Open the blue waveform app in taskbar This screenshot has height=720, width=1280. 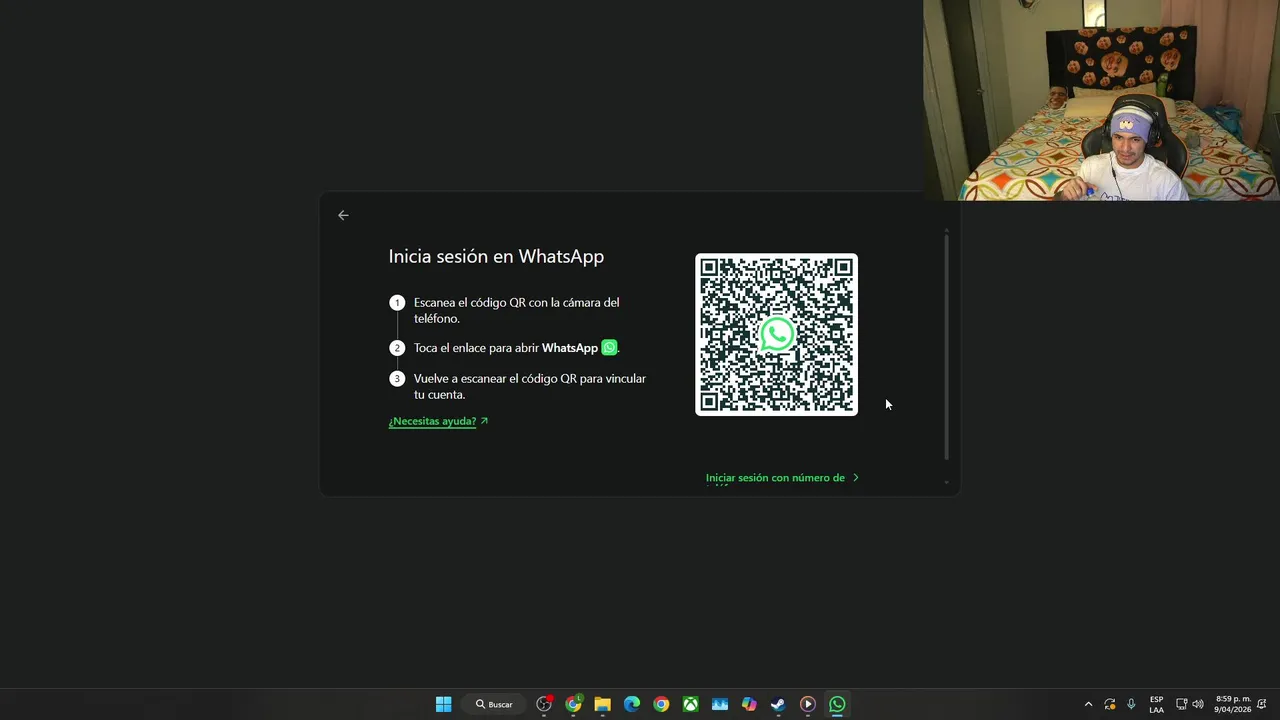pyautogui.click(x=720, y=704)
